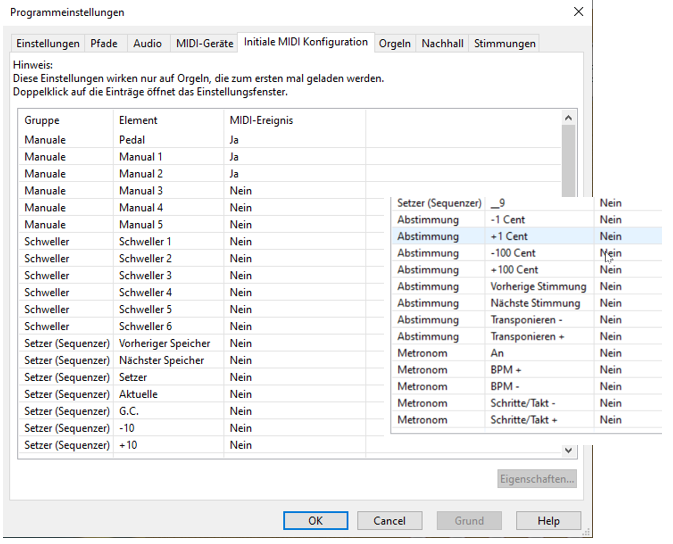
Task: Click the OK button
Action: click(314, 520)
